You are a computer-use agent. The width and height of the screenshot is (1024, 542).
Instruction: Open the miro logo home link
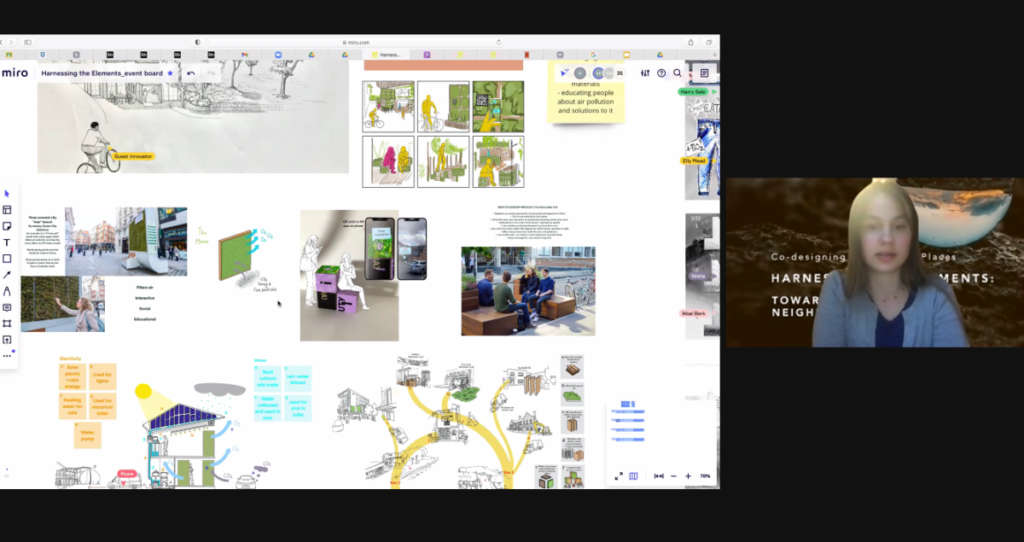coord(15,73)
